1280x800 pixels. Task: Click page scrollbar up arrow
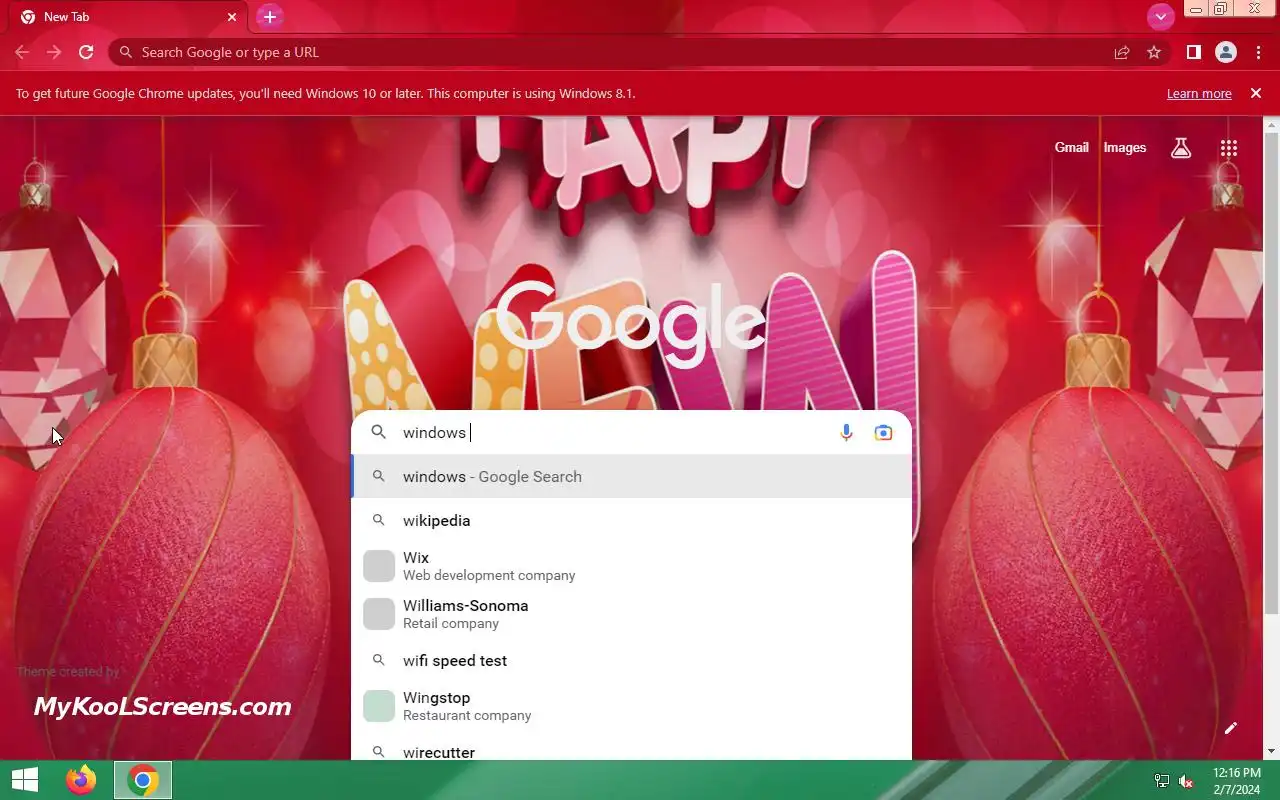(x=1271, y=125)
